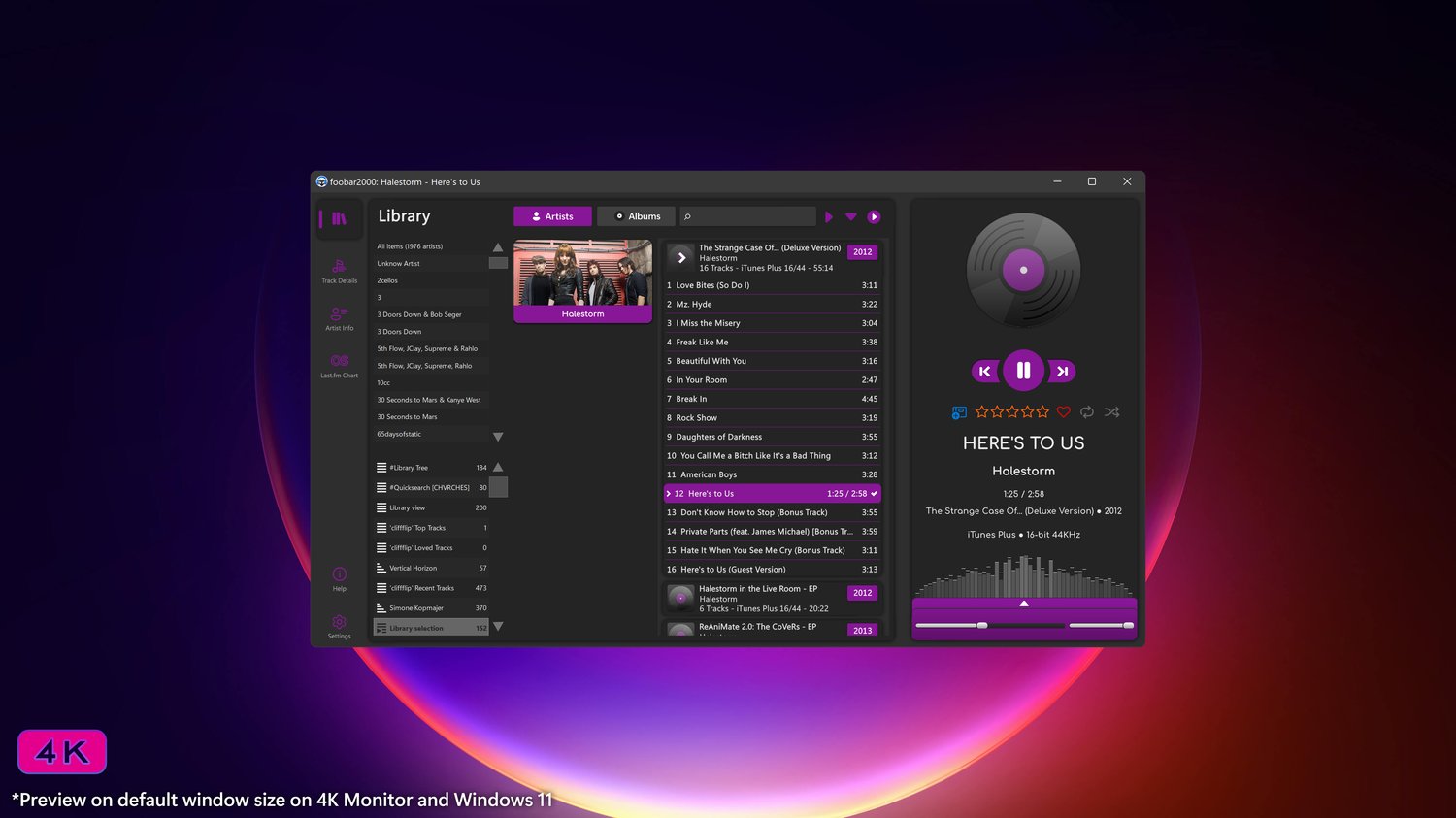Click the #Library Tree playlist icon
The height and width of the screenshot is (818, 1456).
[381, 468]
